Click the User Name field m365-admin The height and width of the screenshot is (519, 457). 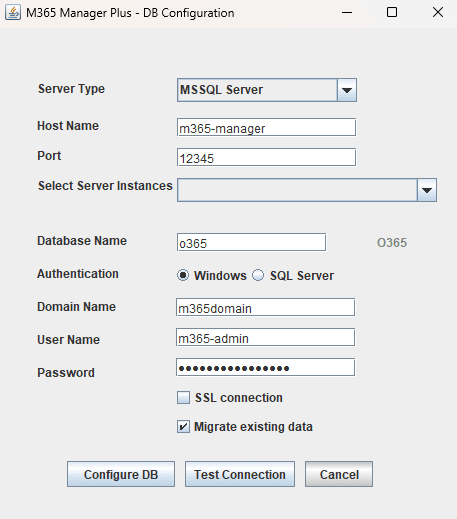pos(265,337)
